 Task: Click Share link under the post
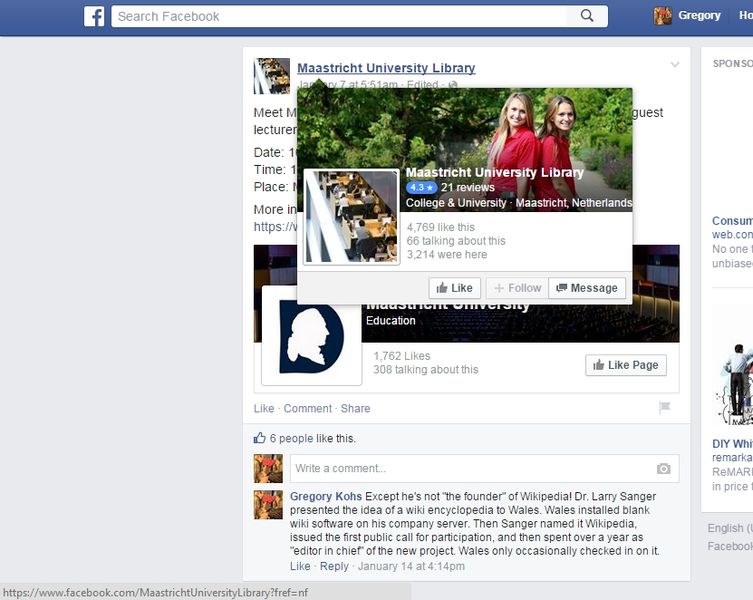355,408
